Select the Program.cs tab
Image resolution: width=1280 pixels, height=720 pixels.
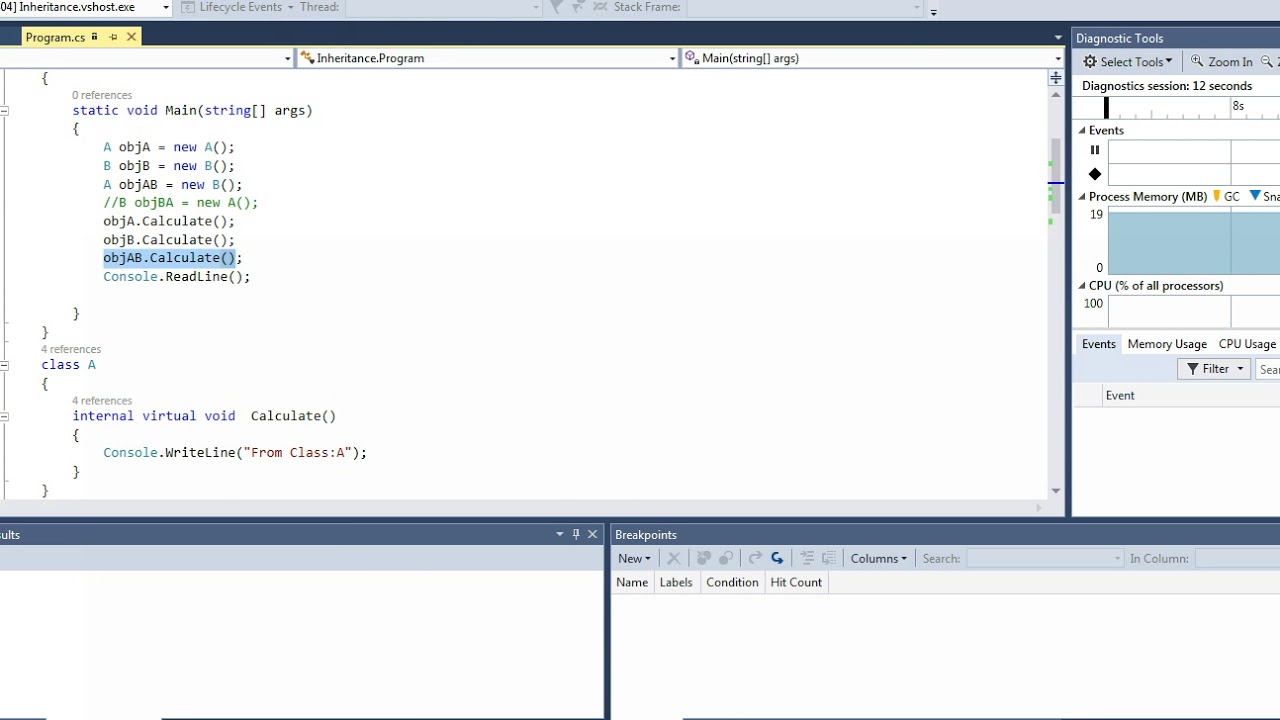click(x=55, y=37)
